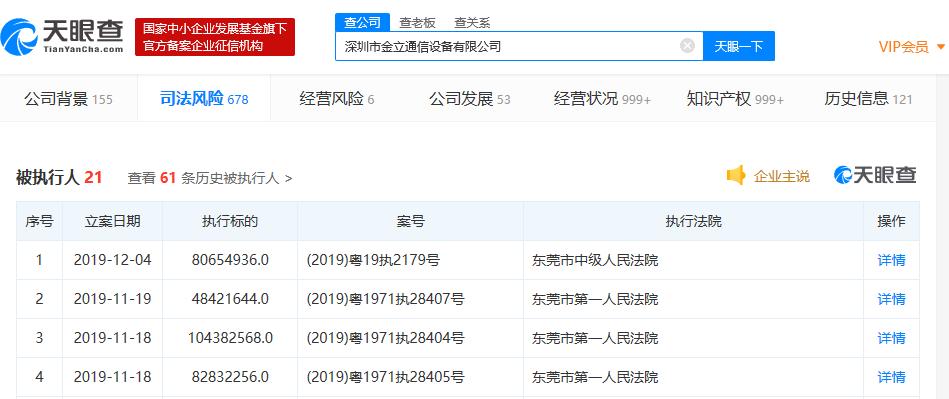Select the 查老板 search tab
This screenshot has width=949, height=399.
pos(417,23)
